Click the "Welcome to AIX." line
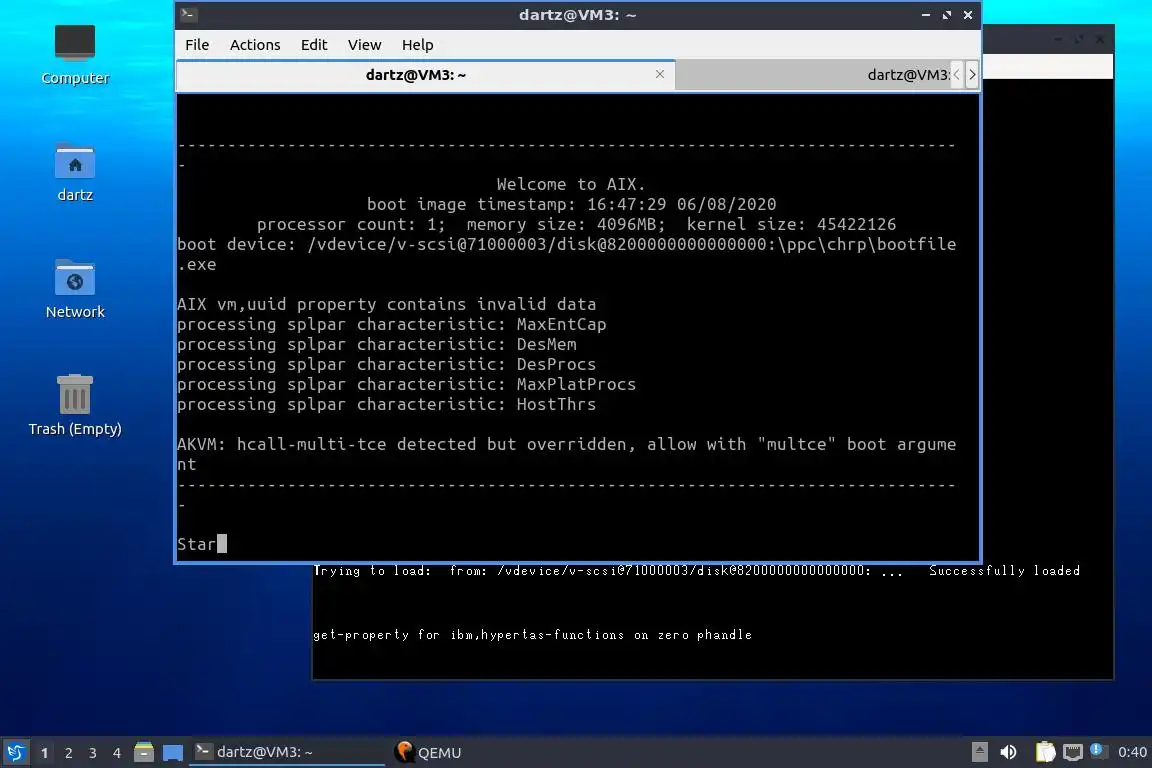1152x768 pixels. (570, 184)
